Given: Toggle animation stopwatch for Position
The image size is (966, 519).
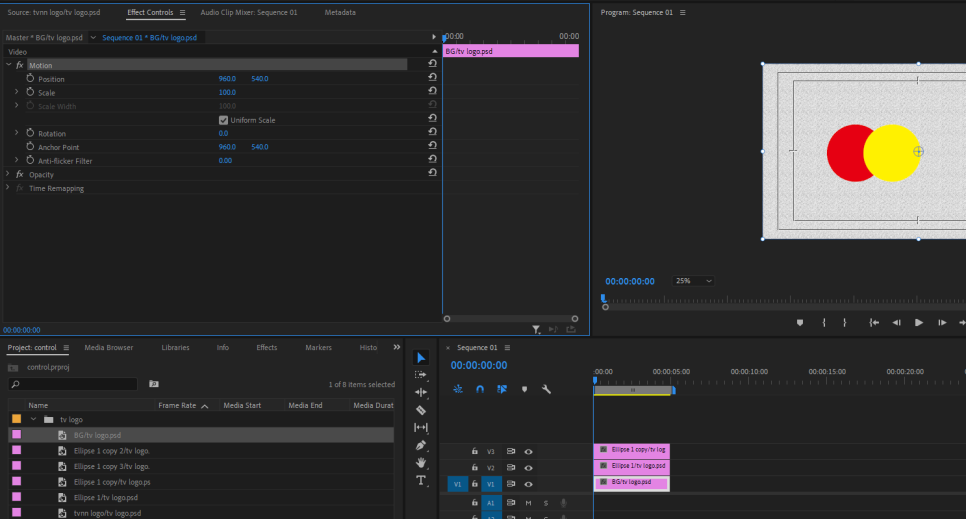Looking at the screenshot, I should pos(30,78).
